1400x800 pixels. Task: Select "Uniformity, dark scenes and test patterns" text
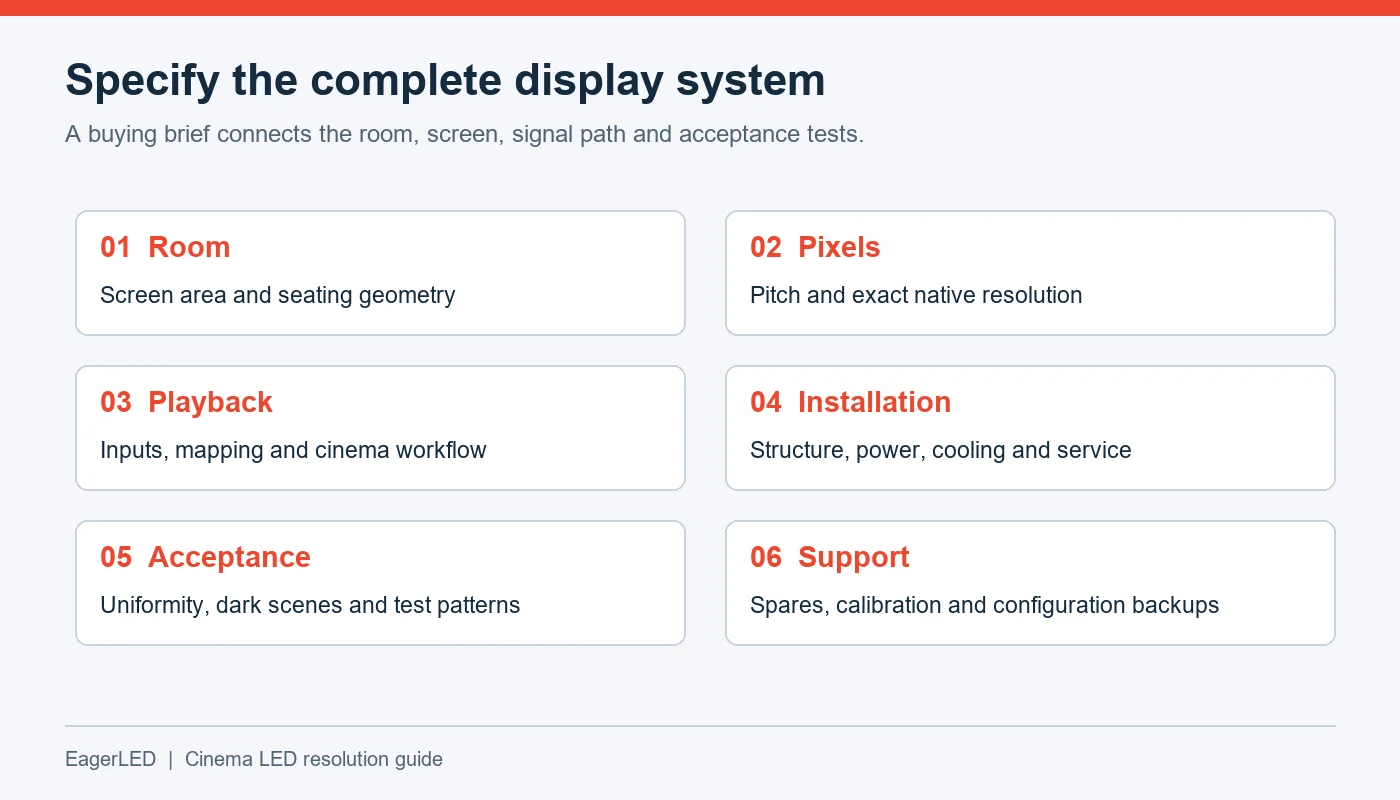[x=310, y=605]
